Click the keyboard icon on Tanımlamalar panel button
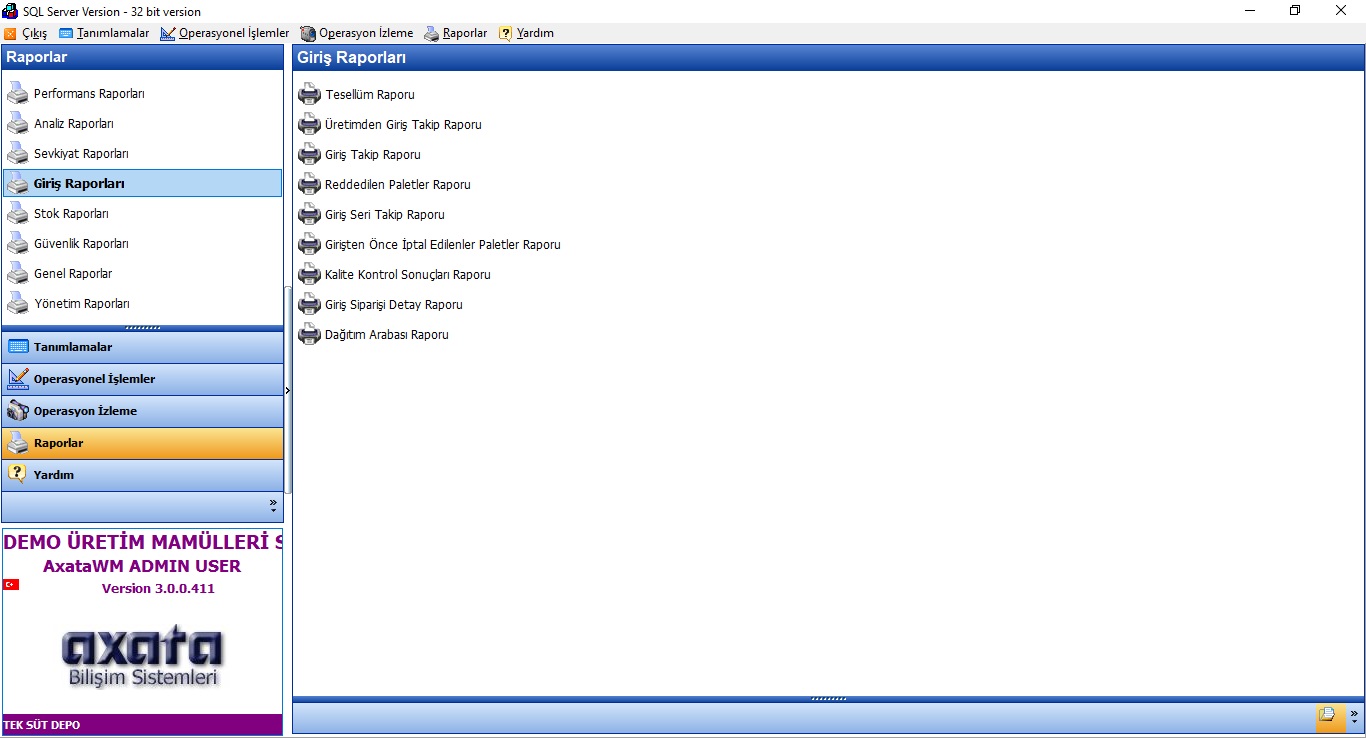Viewport: 1366px width, 738px height. [18, 347]
